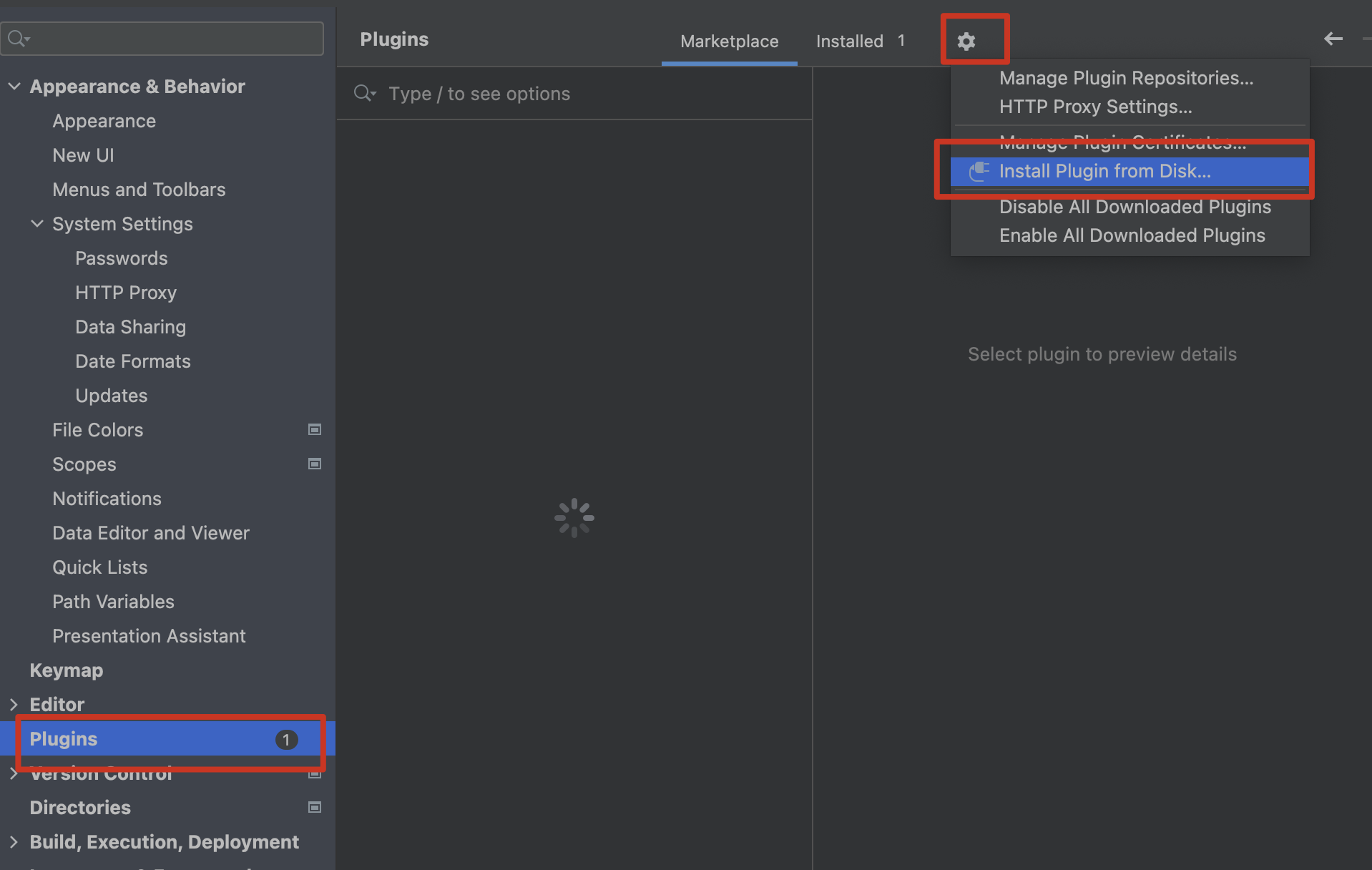Click the project-level icon beside Directories
Viewport: 1372px width, 870px height.
click(314, 808)
